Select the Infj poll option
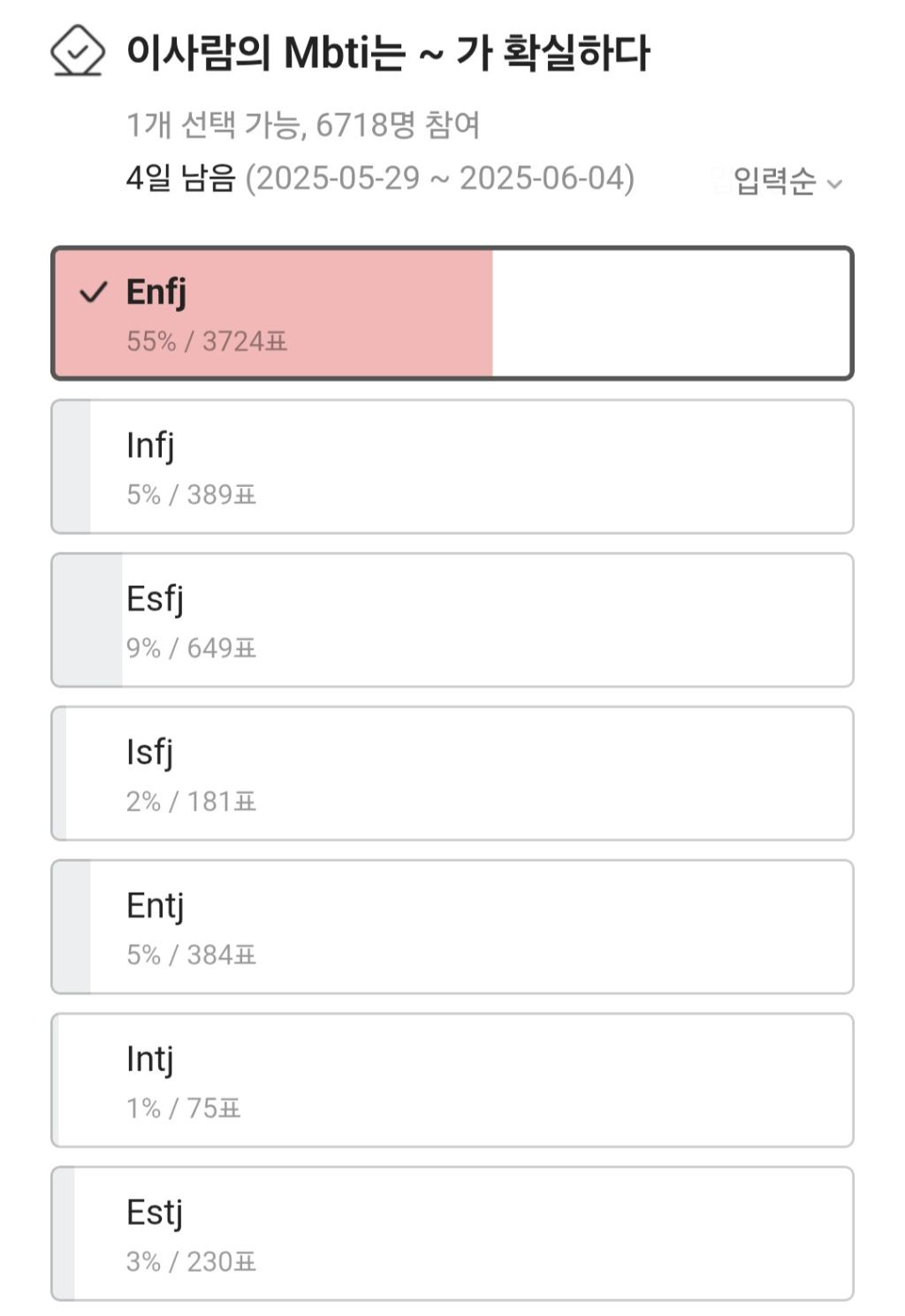 click(452, 467)
